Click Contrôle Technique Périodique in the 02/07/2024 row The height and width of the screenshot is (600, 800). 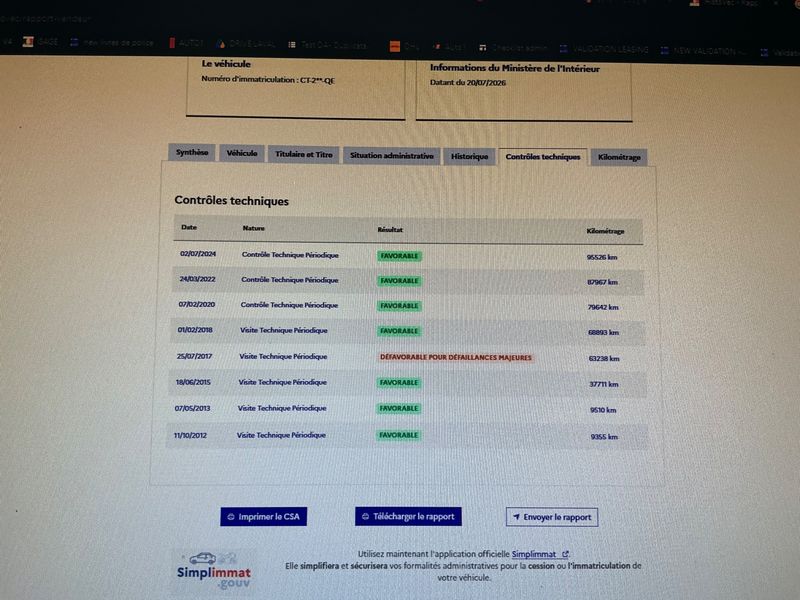click(x=290, y=255)
